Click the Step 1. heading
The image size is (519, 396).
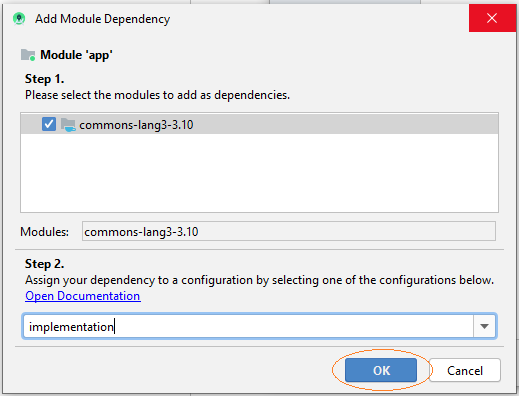pyautogui.click(x=44, y=79)
